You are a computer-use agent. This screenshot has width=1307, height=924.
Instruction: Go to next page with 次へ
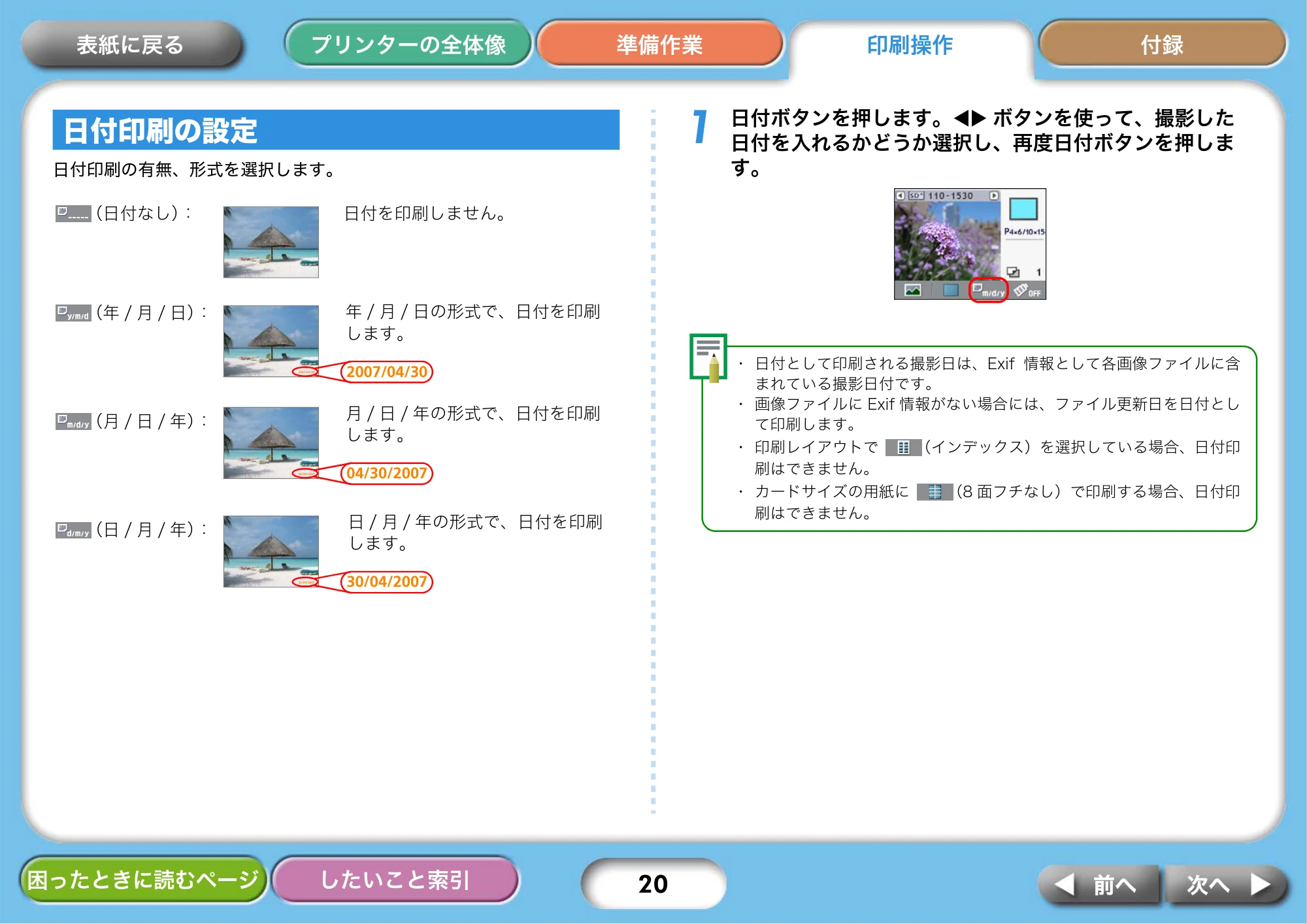coord(1227,885)
